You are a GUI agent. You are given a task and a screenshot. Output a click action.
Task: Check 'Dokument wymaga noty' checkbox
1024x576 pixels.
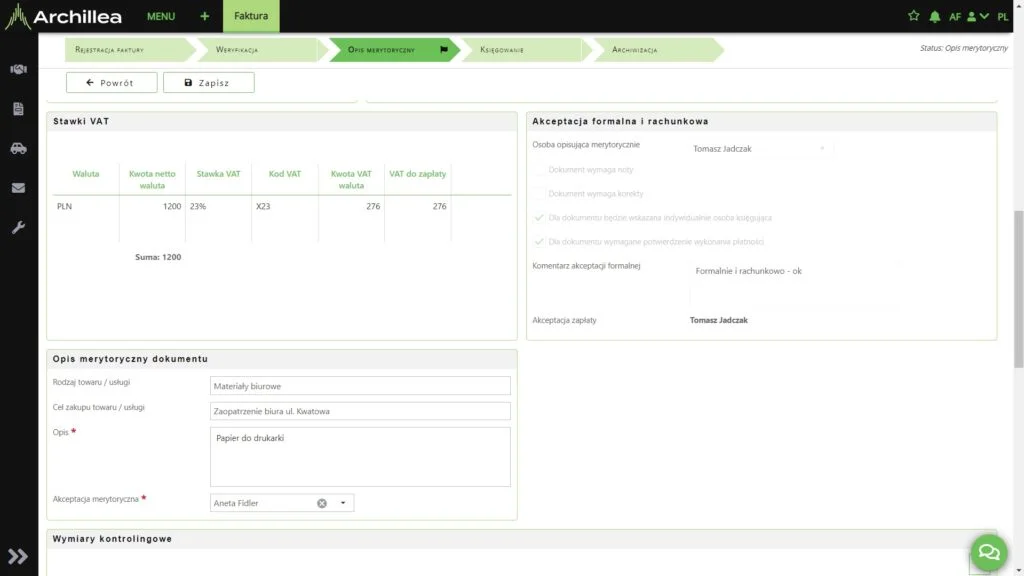tap(540, 170)
